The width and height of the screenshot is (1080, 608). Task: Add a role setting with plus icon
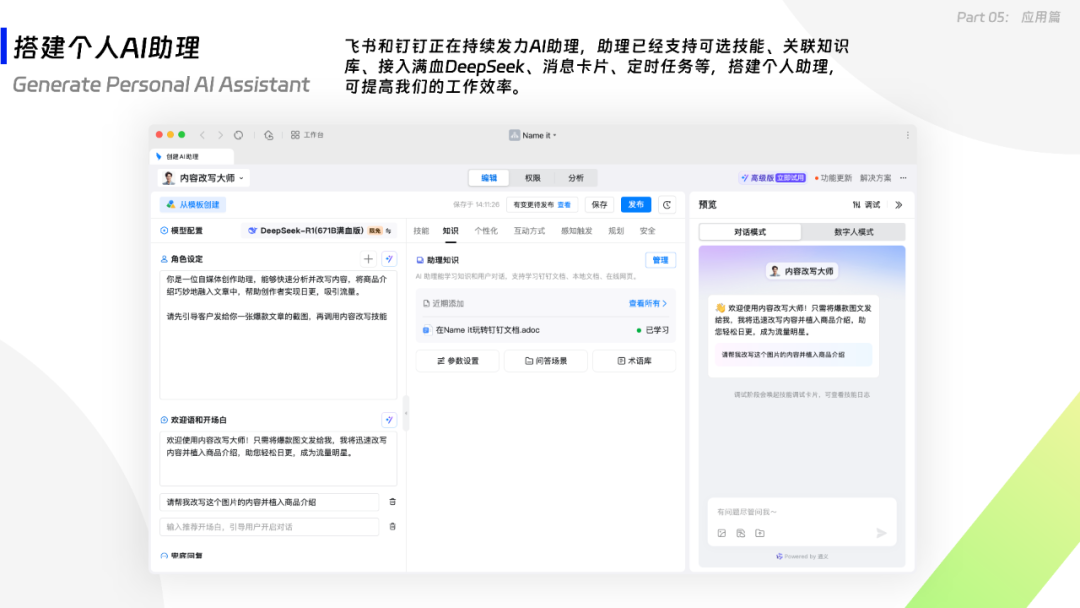pyautogui.click(x=368, y=259)
